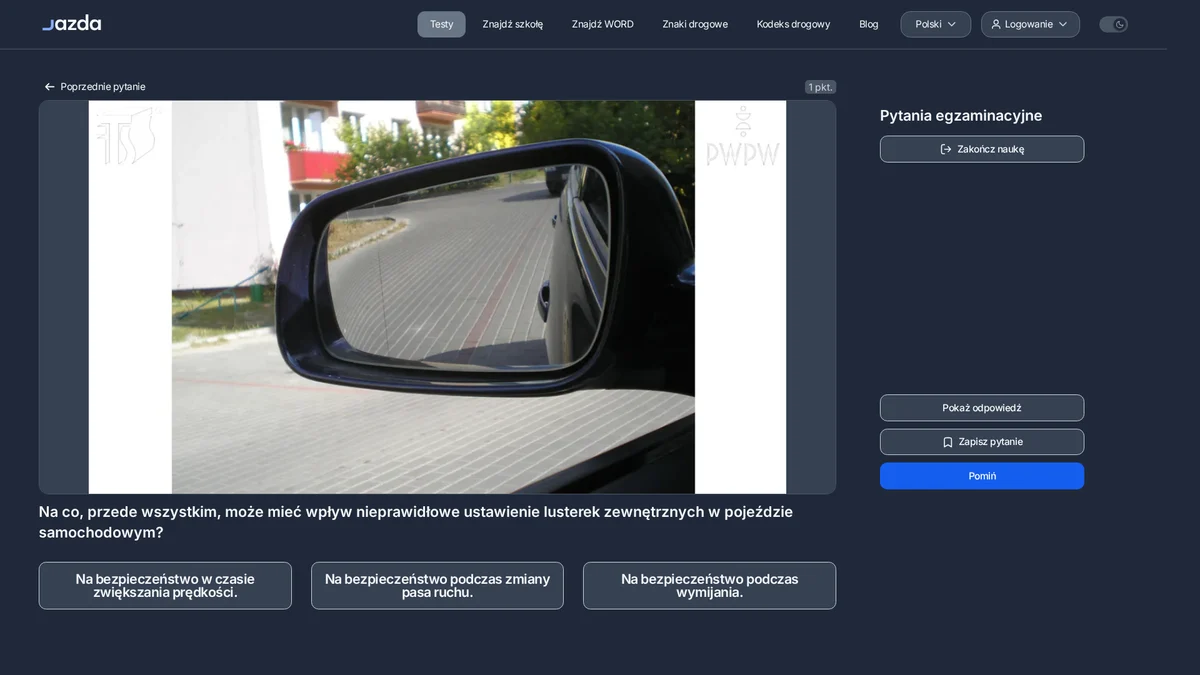Select answer about zmiany pasa ruchu

coord(437,586)
